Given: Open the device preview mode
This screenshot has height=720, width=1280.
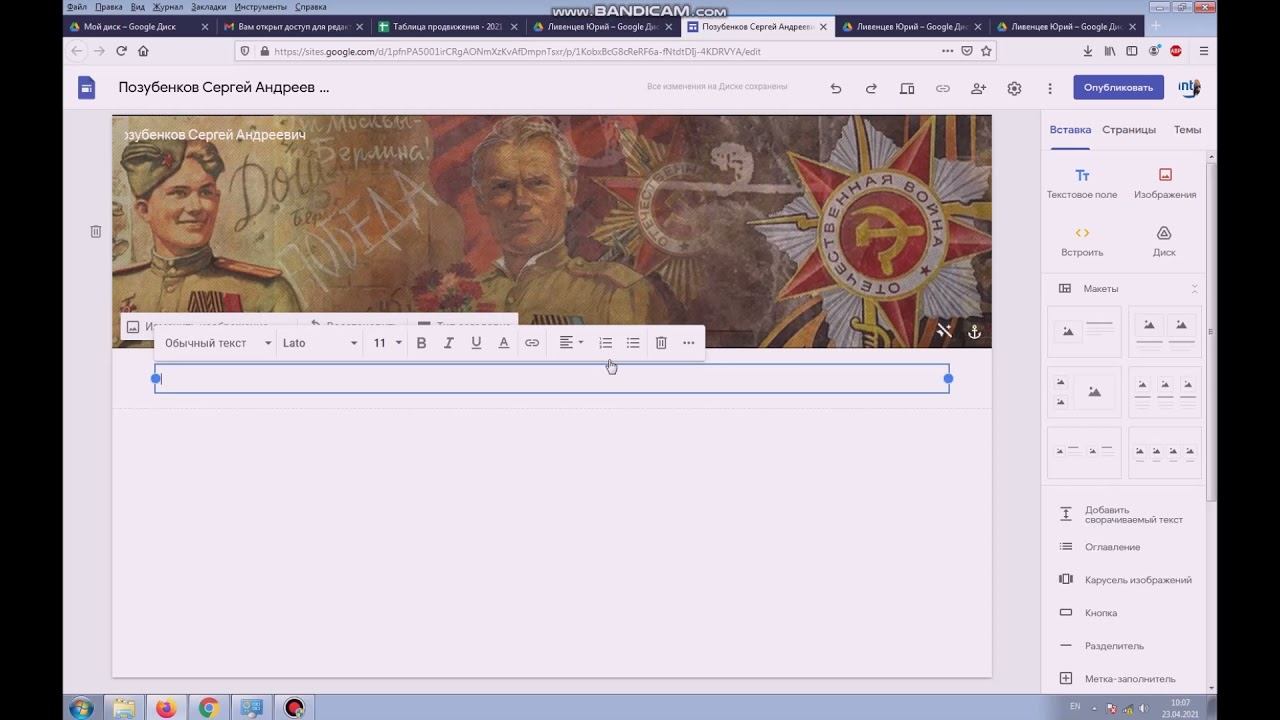Looking at the screenshot, I should click(x=907, y=89).
